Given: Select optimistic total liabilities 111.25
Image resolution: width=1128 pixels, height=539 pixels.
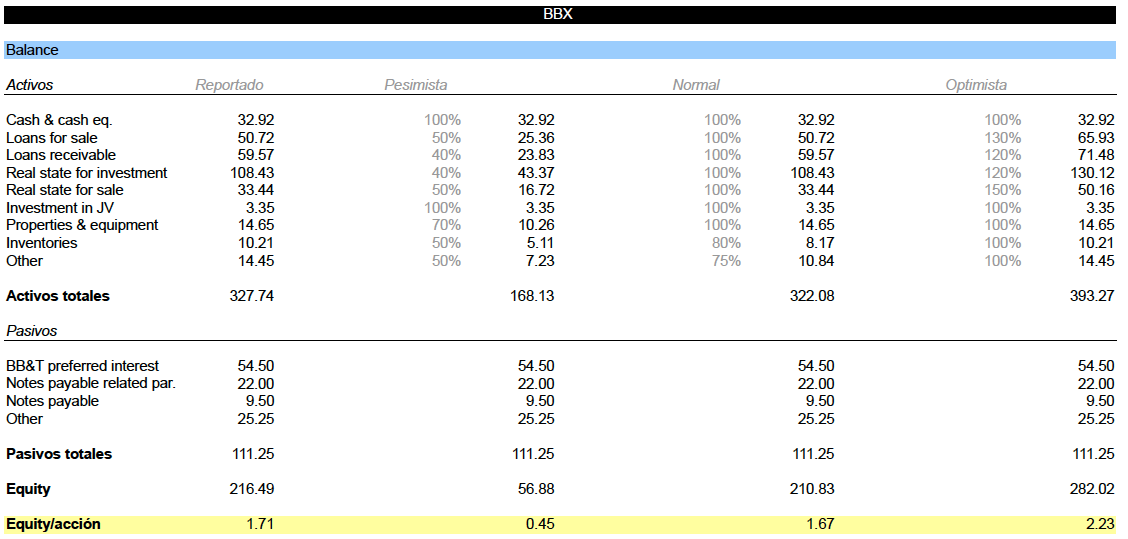Looking at the screenshot, I should (x=1093, y=454).
